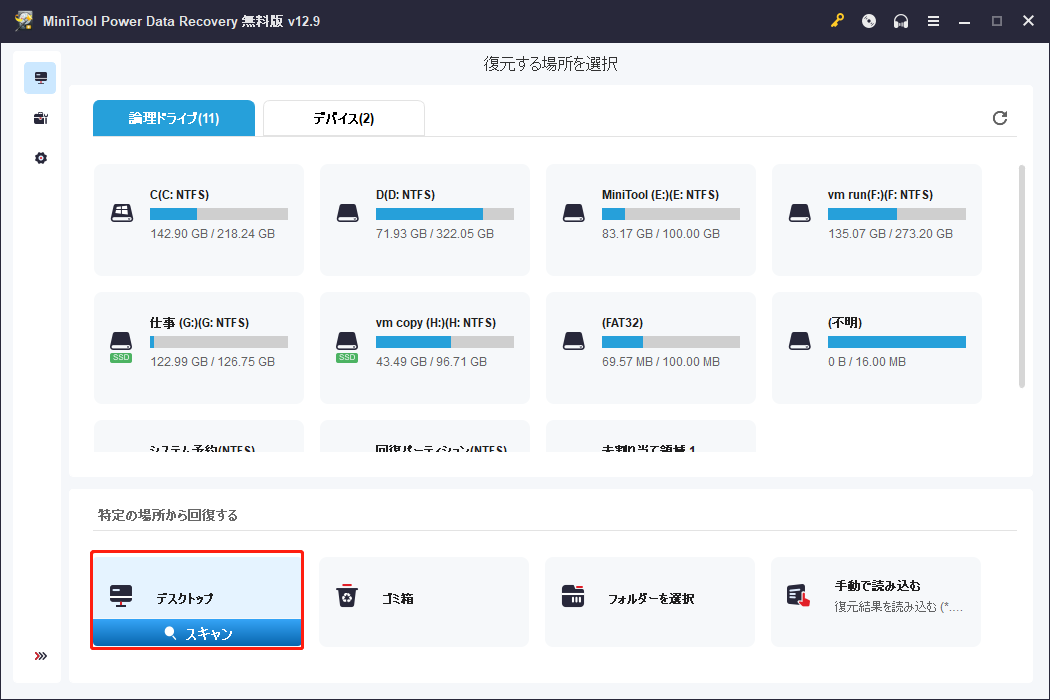Screen dimensions: 1050x700
Task: Click 仕事 (G:)(G: NTFS) label
Action: [x=200, y=322]
